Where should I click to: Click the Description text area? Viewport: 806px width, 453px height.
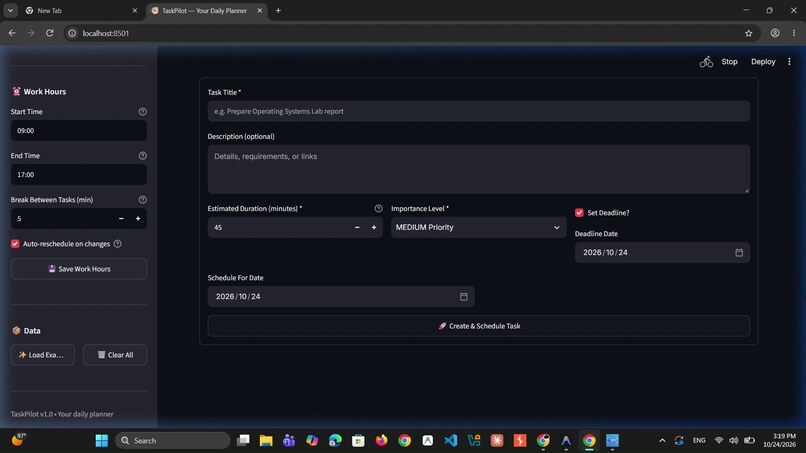tap(479, 169)
